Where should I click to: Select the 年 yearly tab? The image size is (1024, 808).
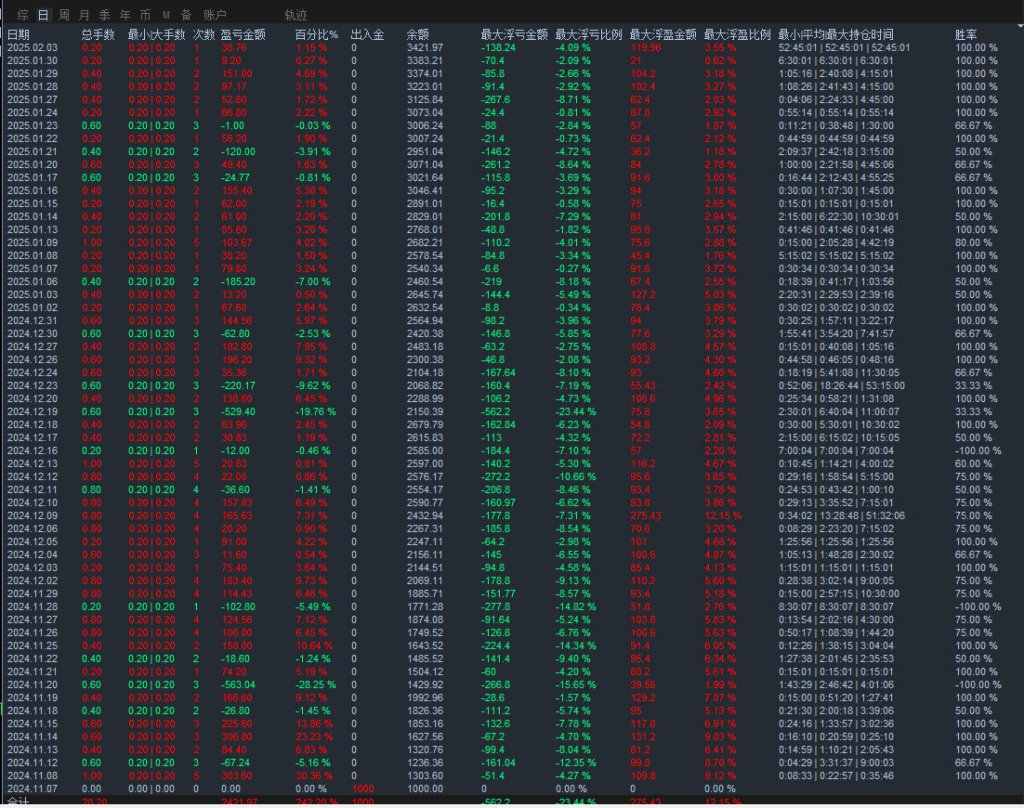(124, 15)
